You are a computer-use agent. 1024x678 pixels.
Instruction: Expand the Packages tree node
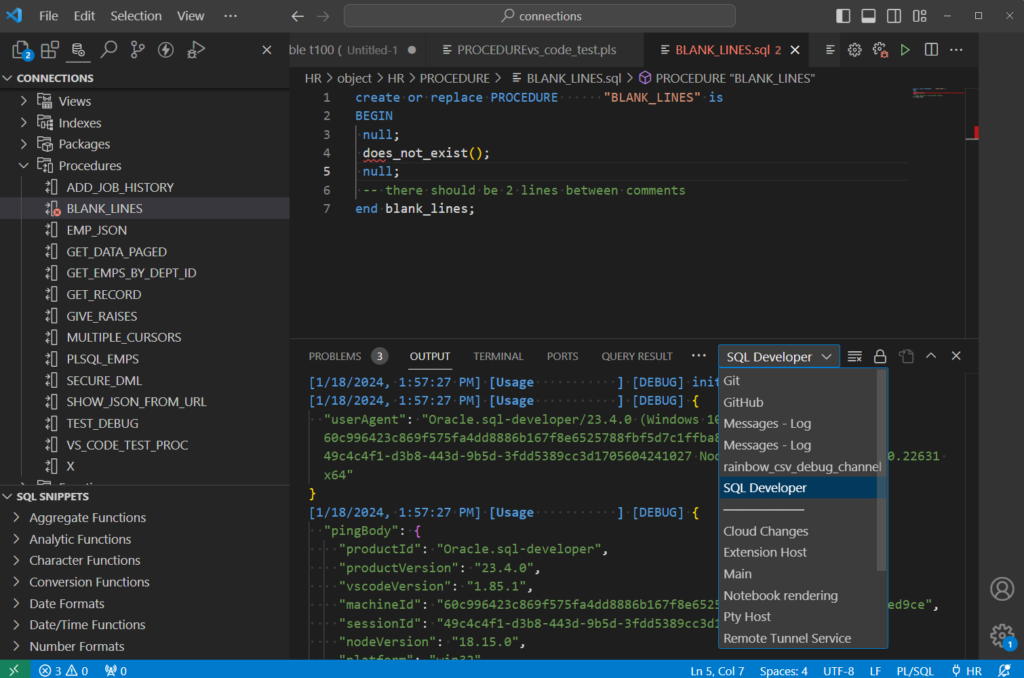(x=24, y=144)
